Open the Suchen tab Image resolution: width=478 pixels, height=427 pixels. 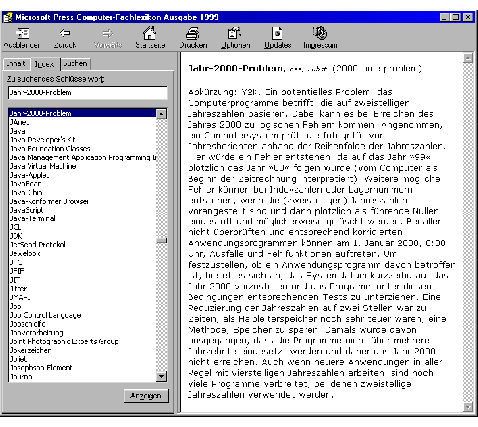pyautogui.click(x=75, y=63)
